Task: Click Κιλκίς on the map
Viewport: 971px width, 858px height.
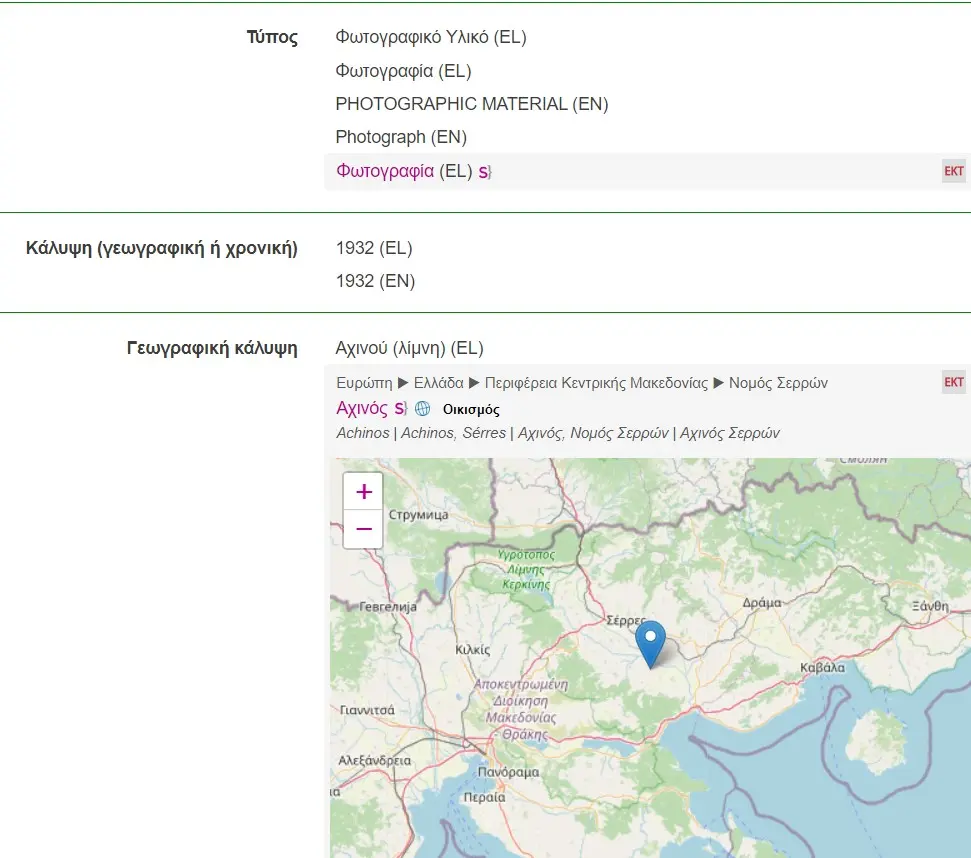Action: tap(472, 649)
